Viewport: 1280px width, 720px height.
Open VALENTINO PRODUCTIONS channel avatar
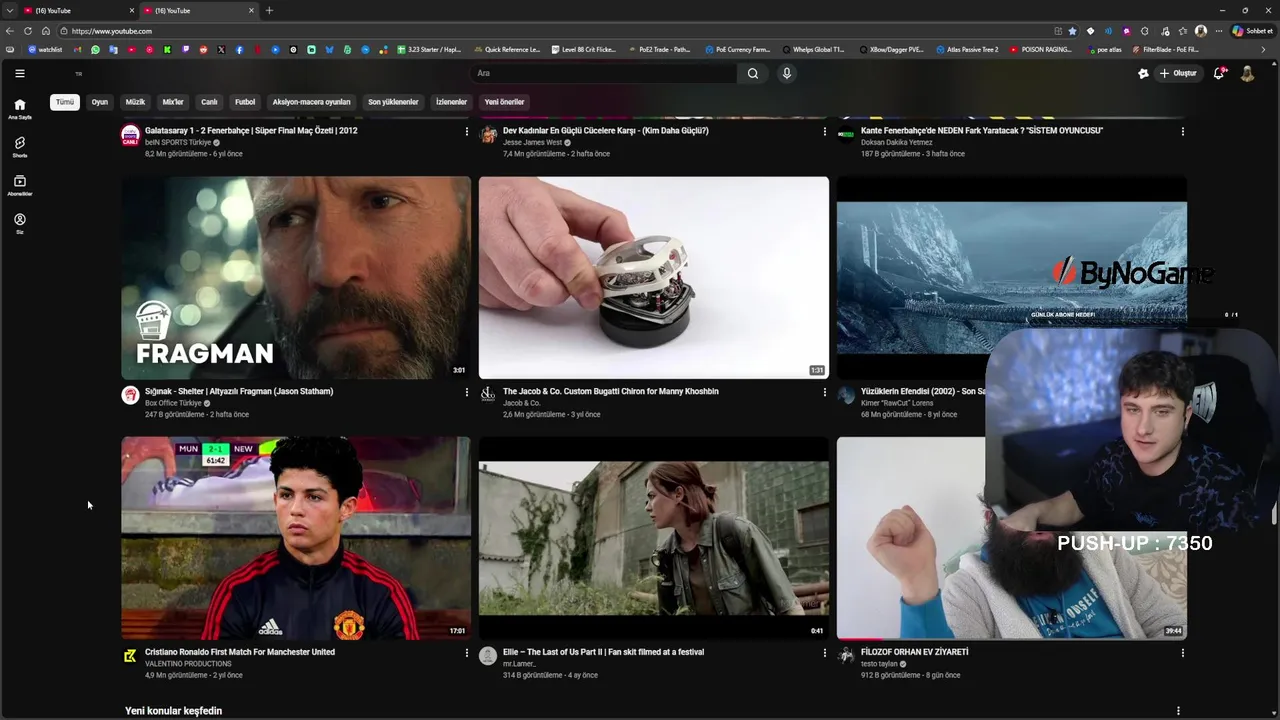click(x=130, y=656)
